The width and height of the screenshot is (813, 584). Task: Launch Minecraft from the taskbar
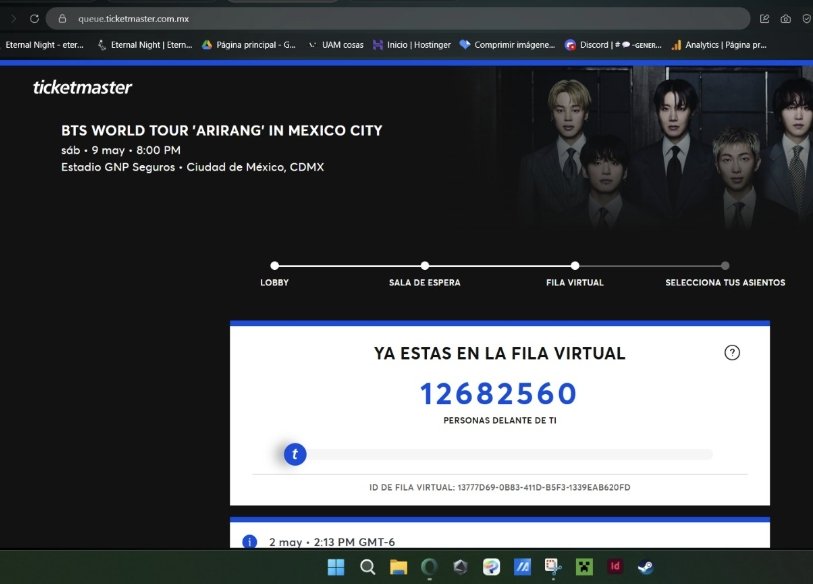click(584, 567)
